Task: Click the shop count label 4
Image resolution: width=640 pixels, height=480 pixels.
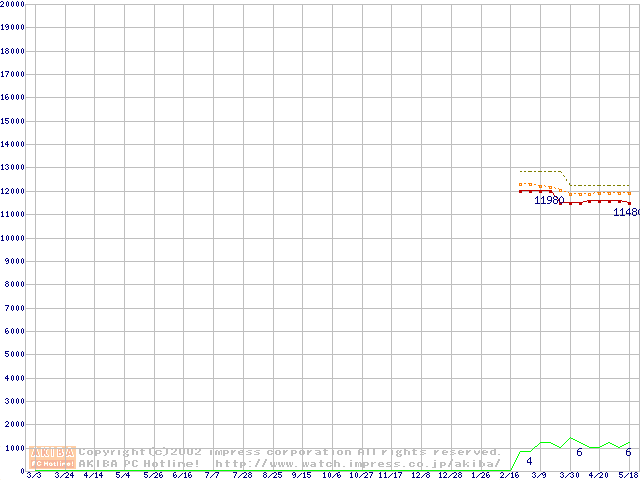Action: 529,461
